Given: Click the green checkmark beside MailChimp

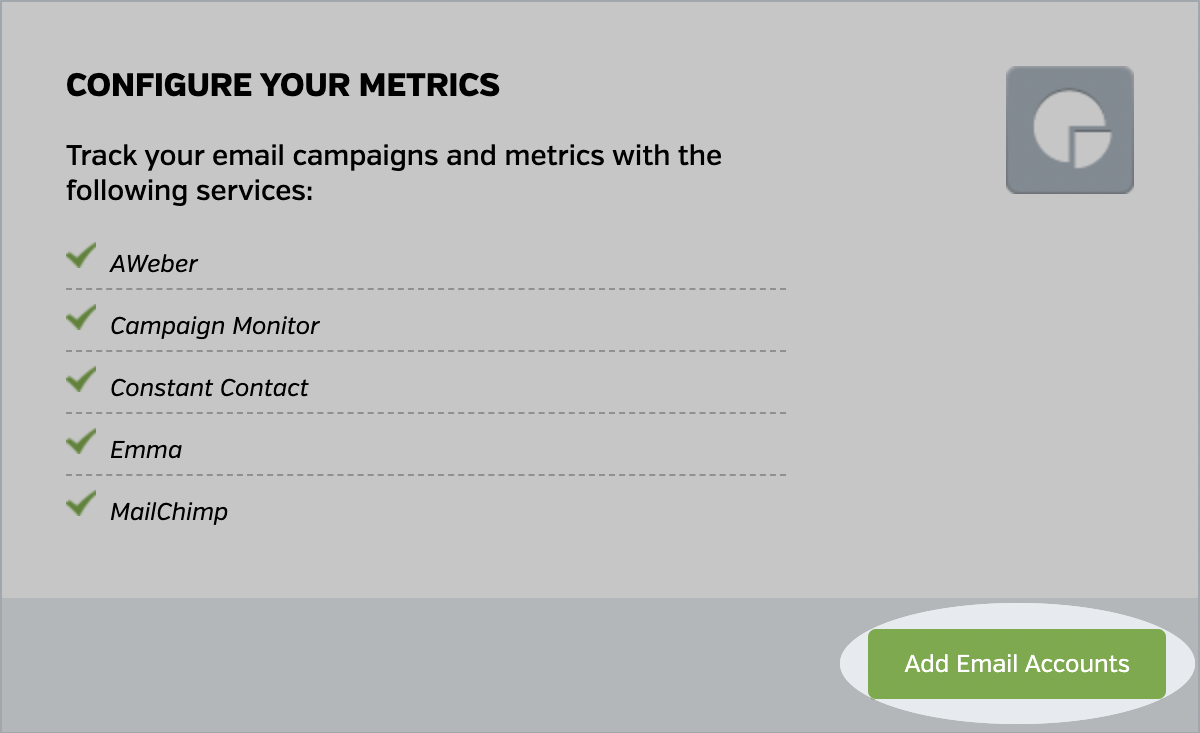Looking at the screenshot, I should coord(80,505).
